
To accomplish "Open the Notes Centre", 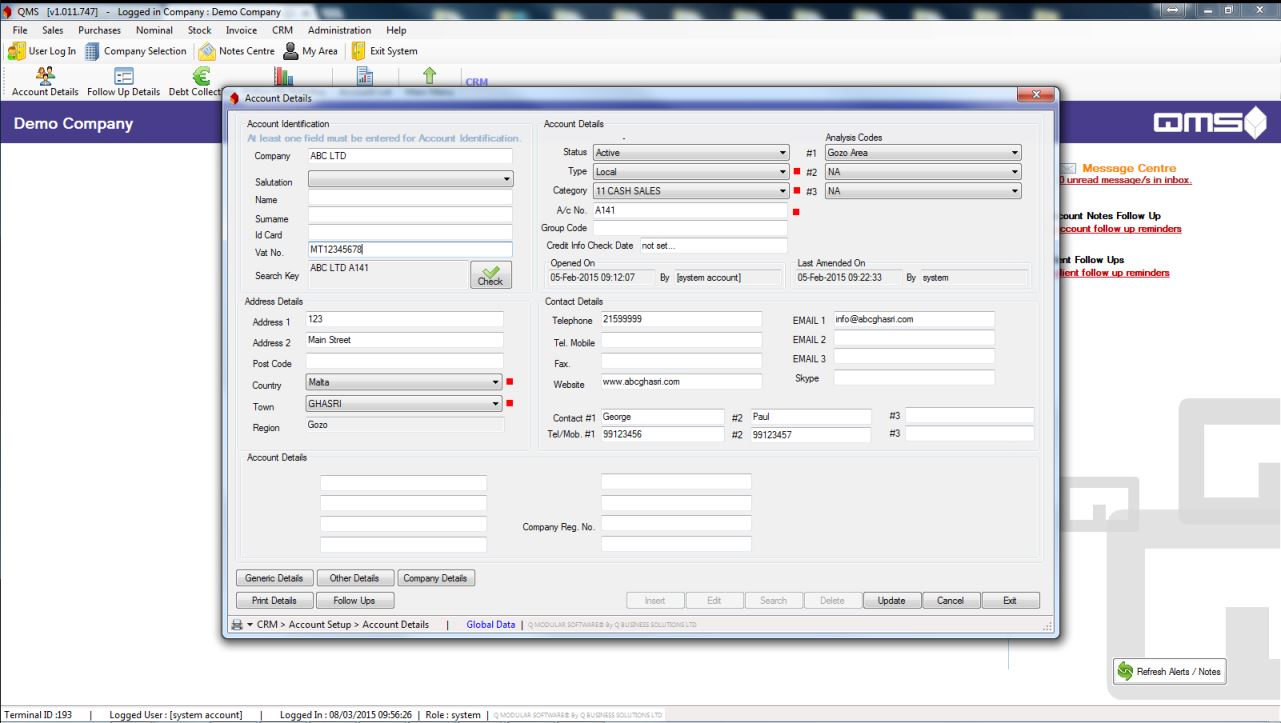I will [236, 51].
